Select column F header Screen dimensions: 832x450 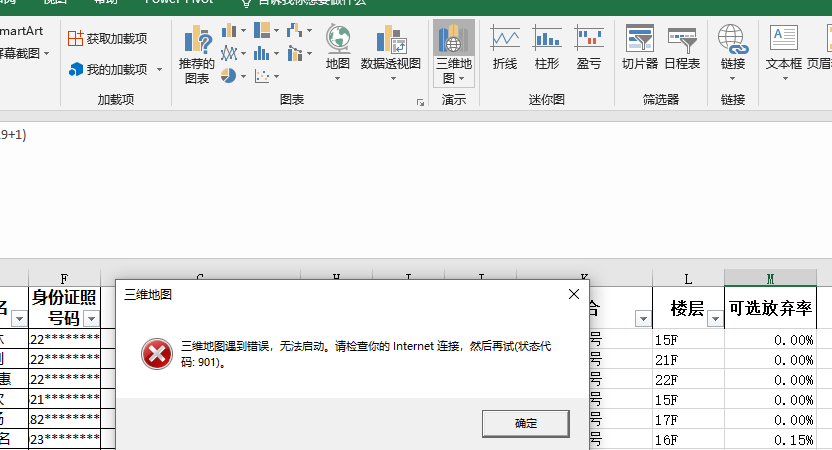pos(64,278)
